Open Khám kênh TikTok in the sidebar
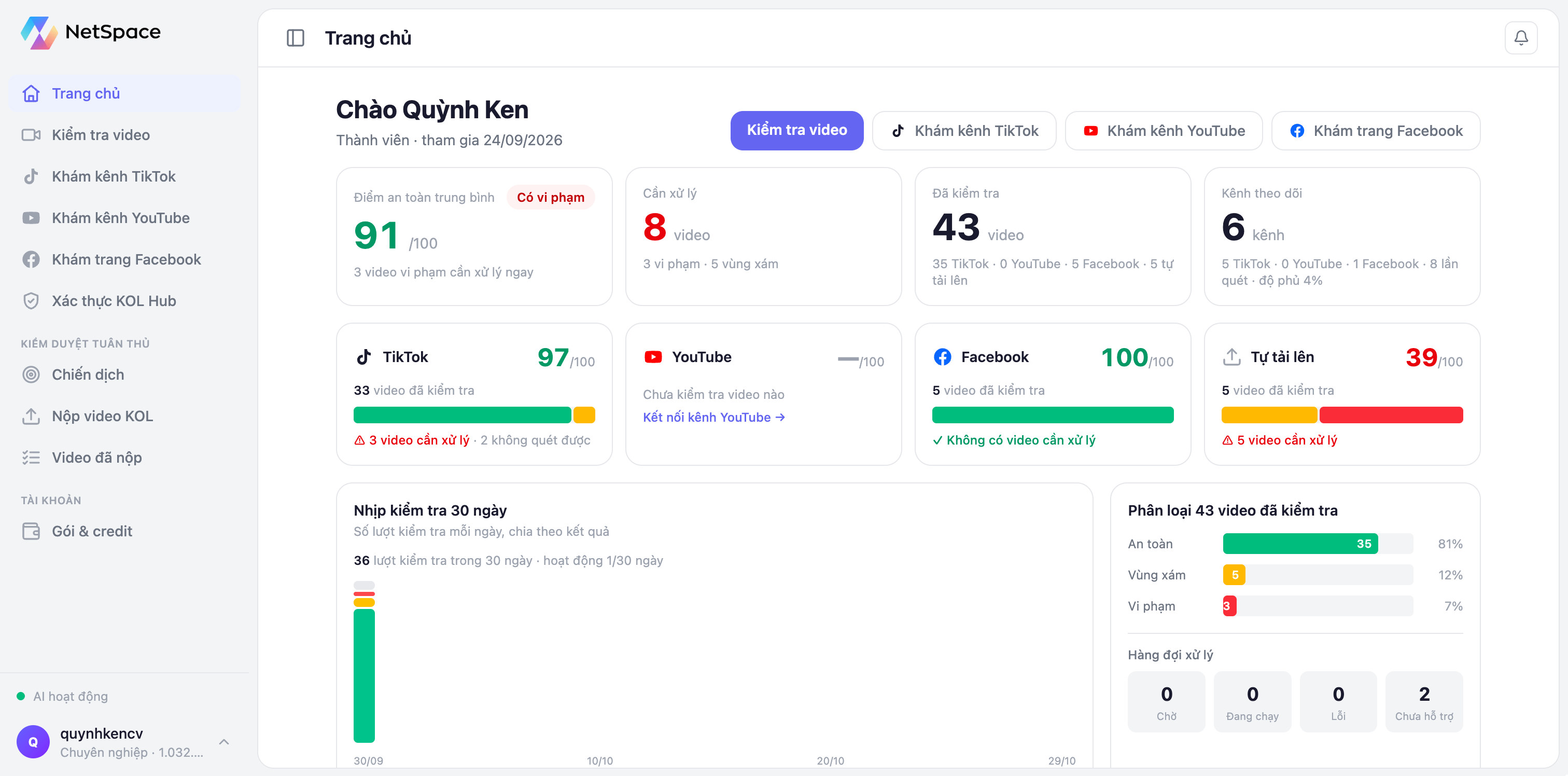1568x776 pixels. coord(124,176)
